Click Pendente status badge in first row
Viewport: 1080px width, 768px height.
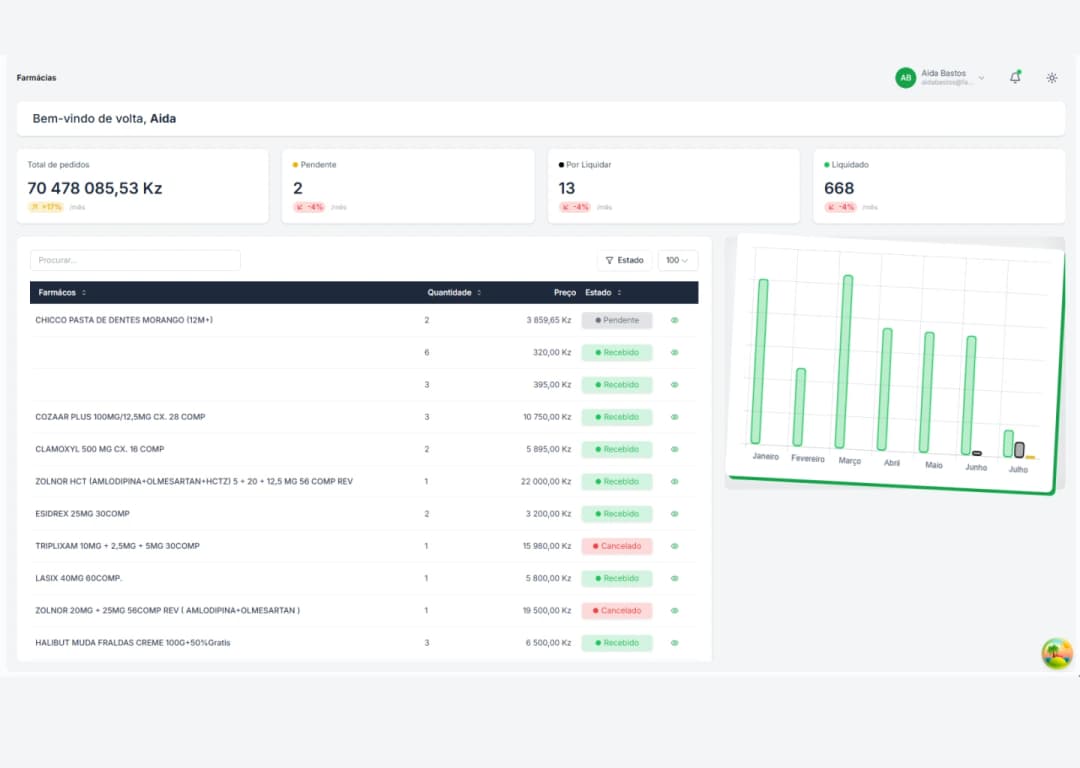click(617, 321)
